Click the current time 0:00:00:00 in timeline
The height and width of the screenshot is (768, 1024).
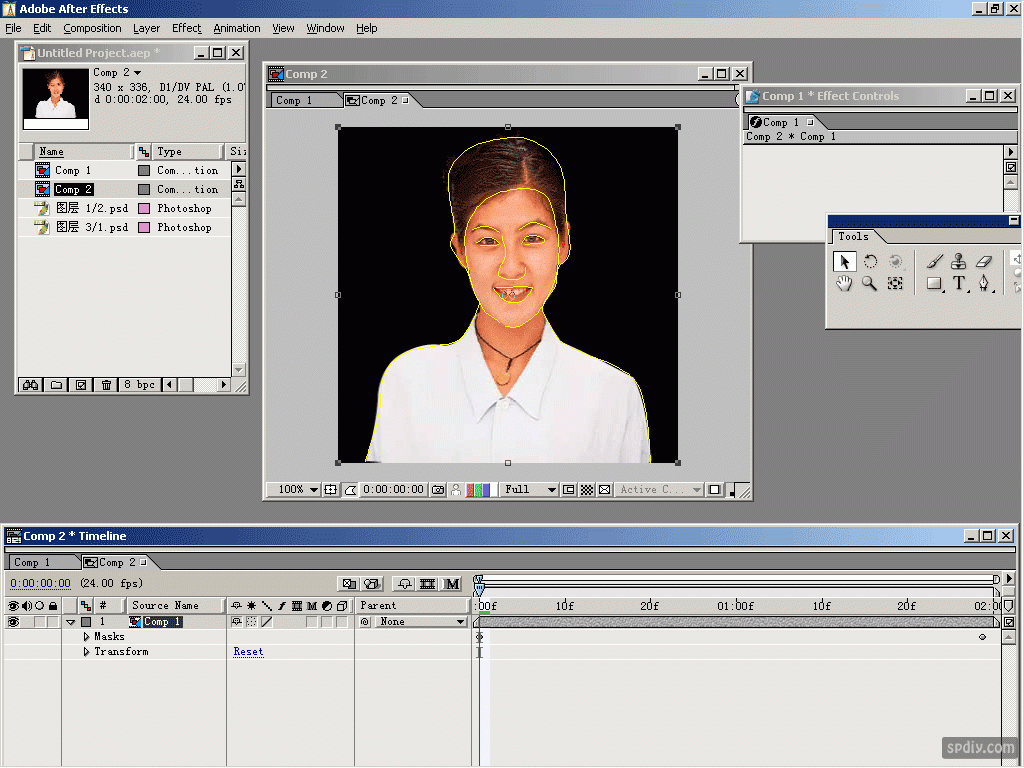coord(40,584)
